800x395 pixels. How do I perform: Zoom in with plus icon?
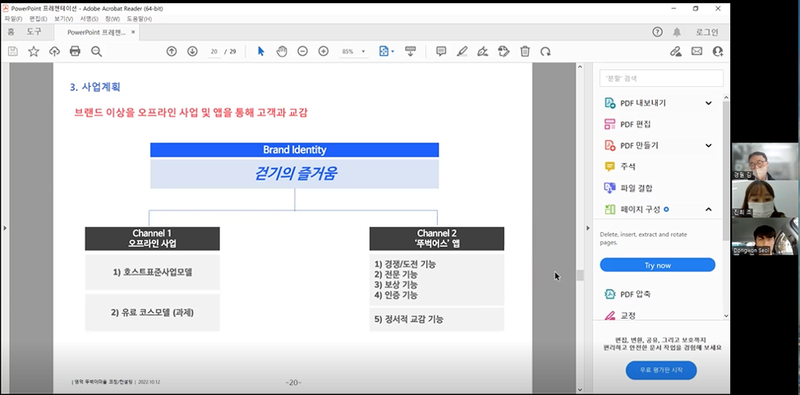point(323,51)
